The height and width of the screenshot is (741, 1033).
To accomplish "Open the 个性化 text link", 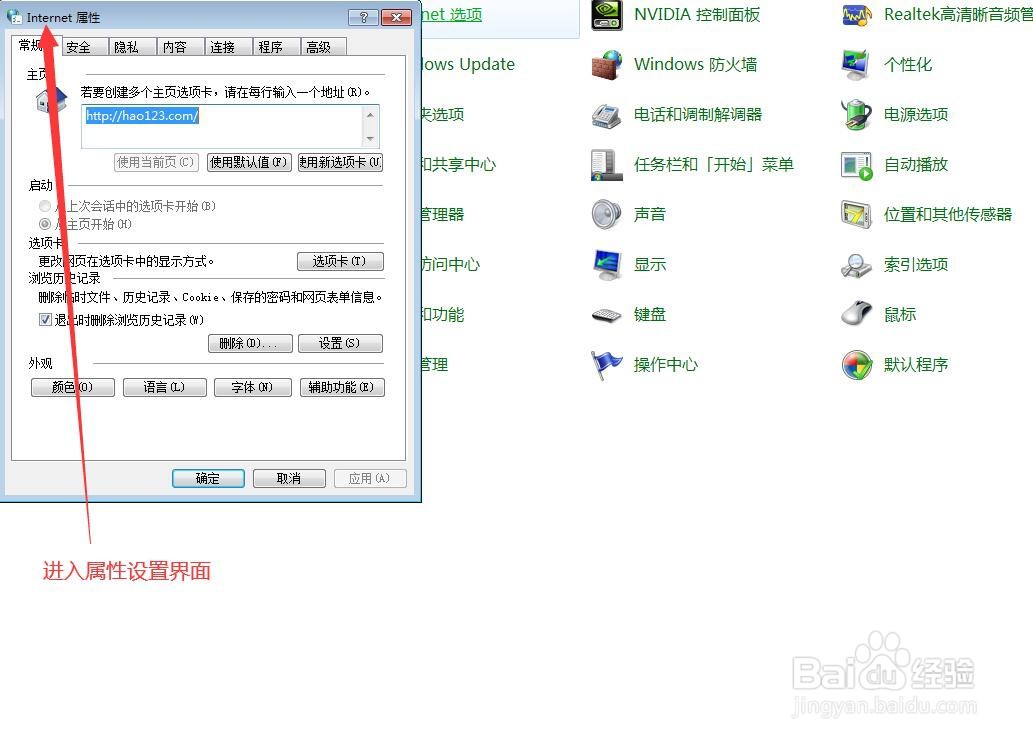I will 908,65.
